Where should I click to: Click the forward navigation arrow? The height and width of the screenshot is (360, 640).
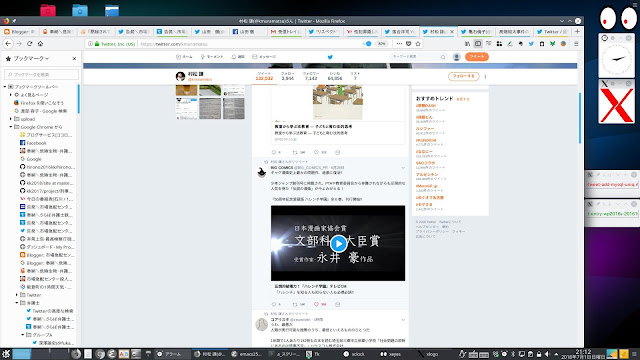[x=19, y=44]
